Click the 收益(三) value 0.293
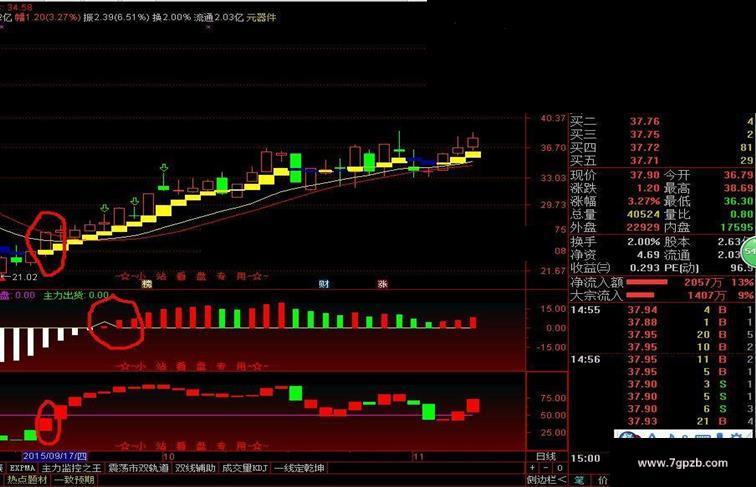This screenshot has width=756, height=487. click(645, 268)
